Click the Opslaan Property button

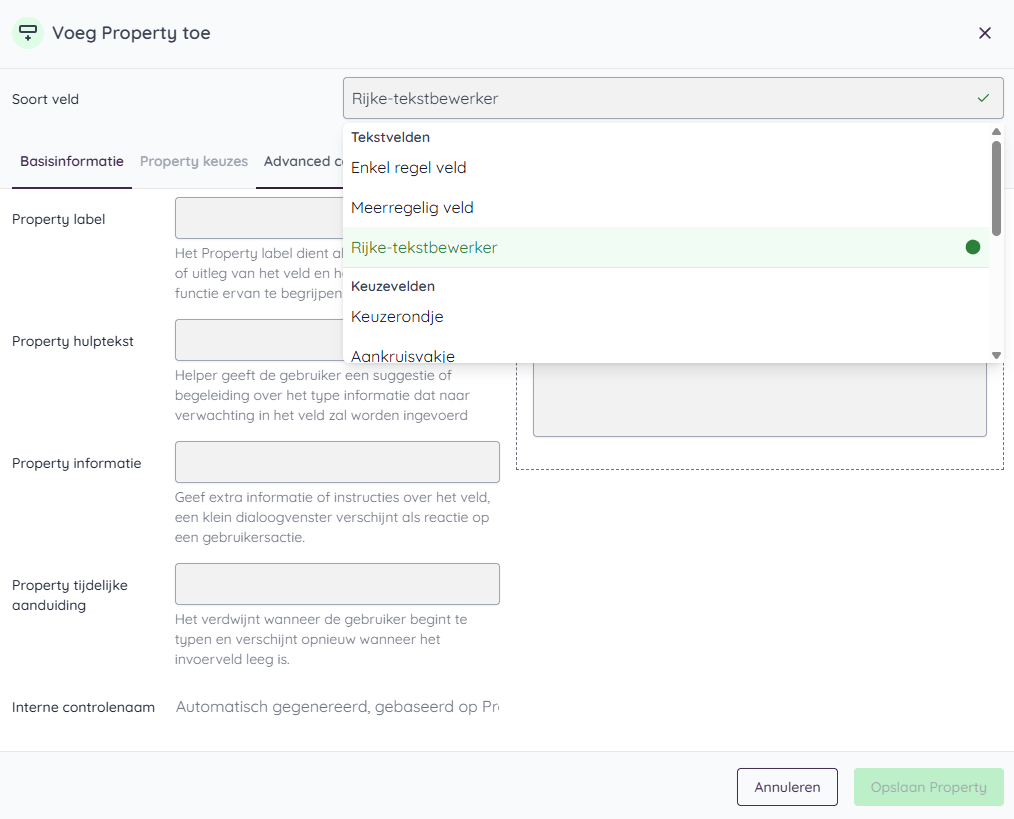pyautogui.click(x=928, y=787)
